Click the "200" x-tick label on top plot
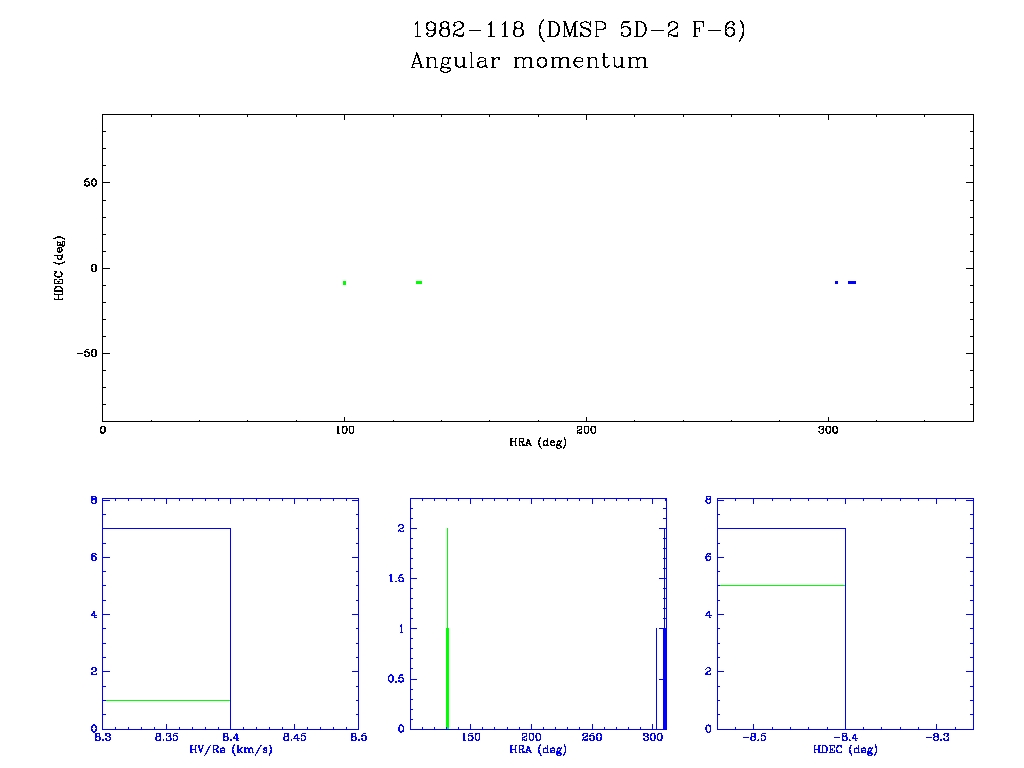Image resolution: width=1024 pixels, height=768 pixels. coord(586,430)
